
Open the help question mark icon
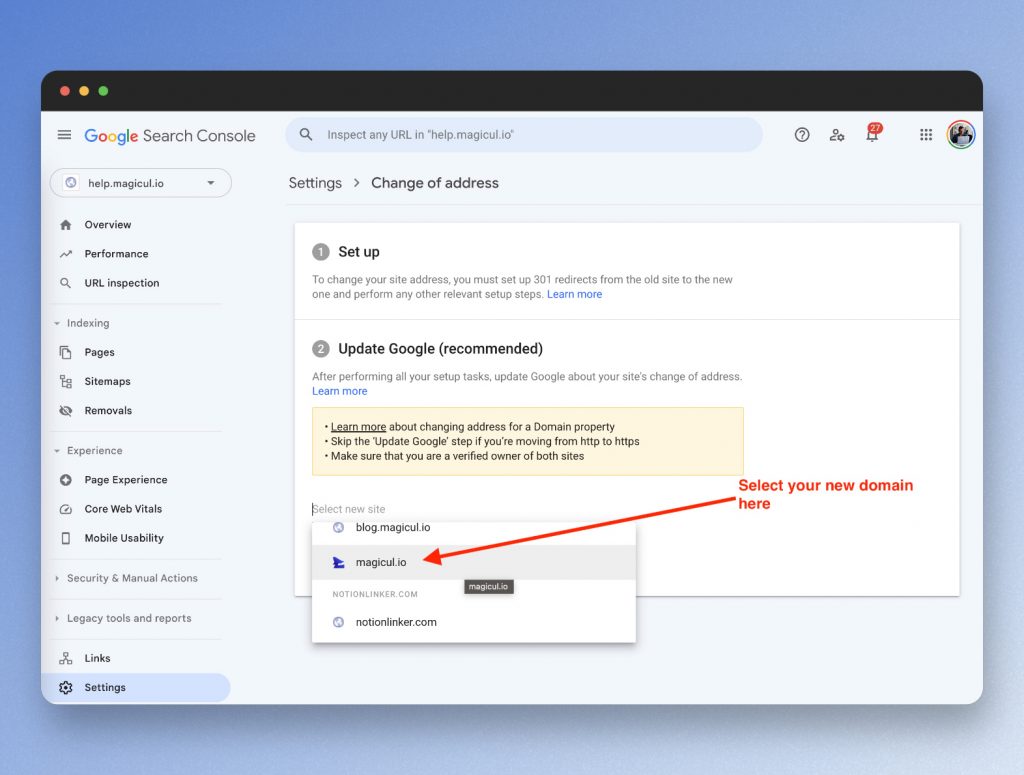pos(802,134)
